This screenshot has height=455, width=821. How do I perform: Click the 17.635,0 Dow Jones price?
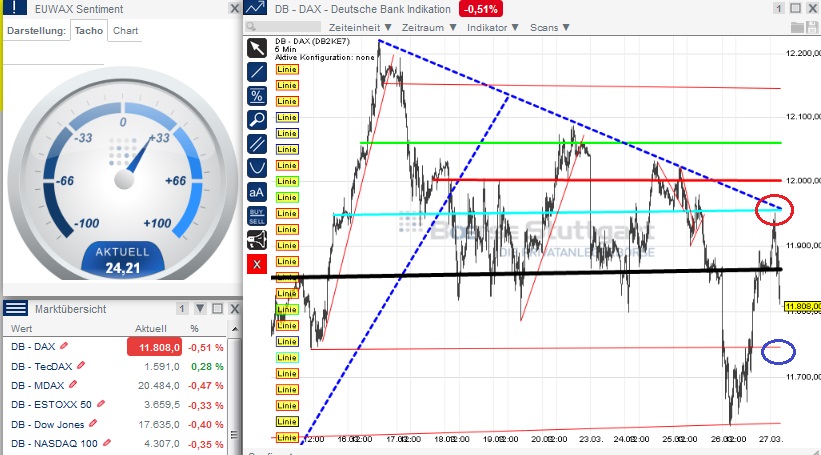pyautogui.click(x=159, y=425)
